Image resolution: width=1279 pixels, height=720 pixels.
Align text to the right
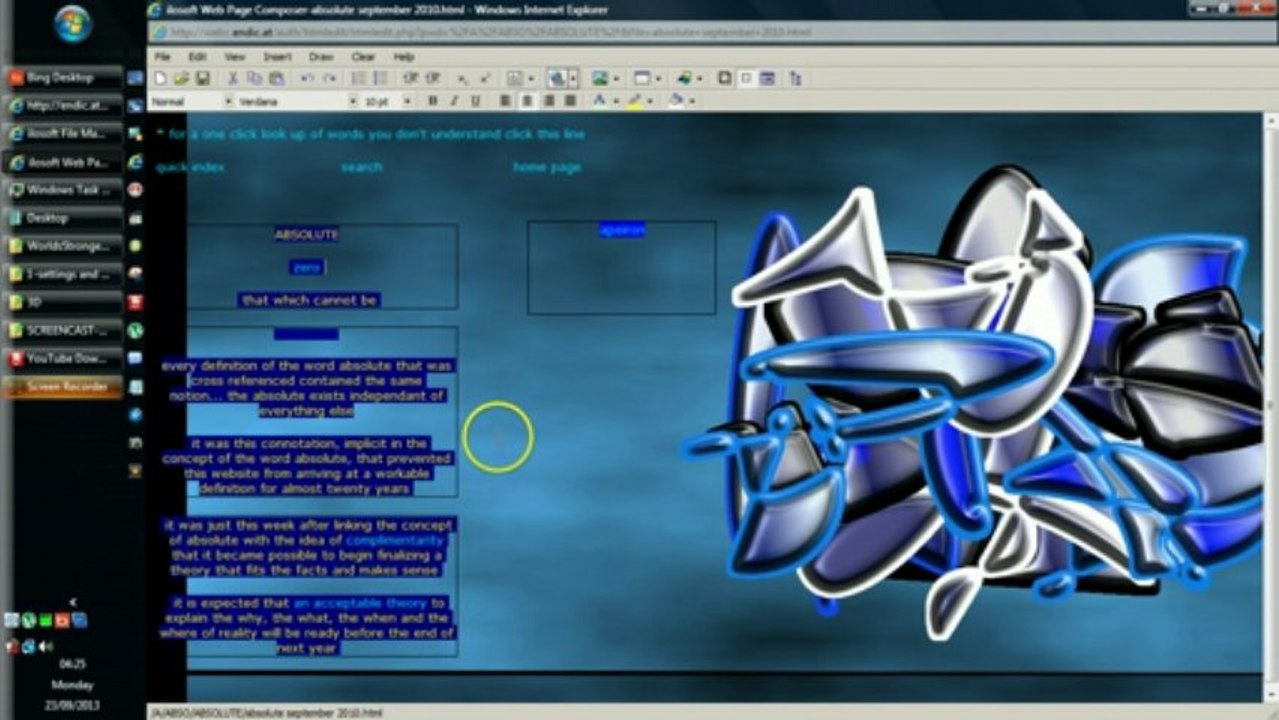tap(549, 101)
